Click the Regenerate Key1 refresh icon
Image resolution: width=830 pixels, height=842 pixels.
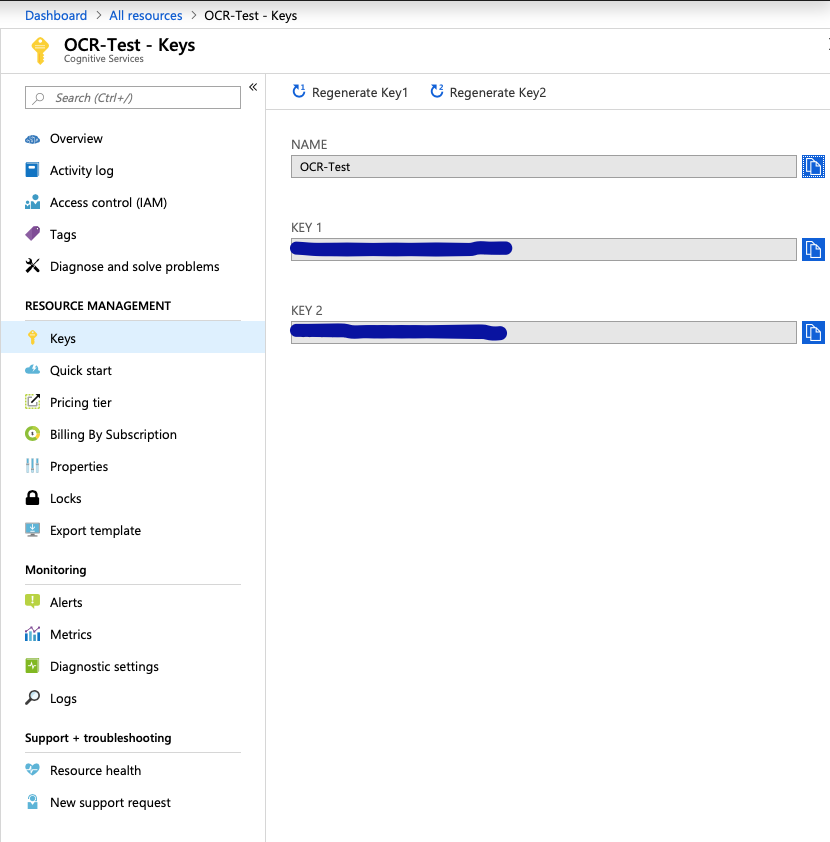298,91
